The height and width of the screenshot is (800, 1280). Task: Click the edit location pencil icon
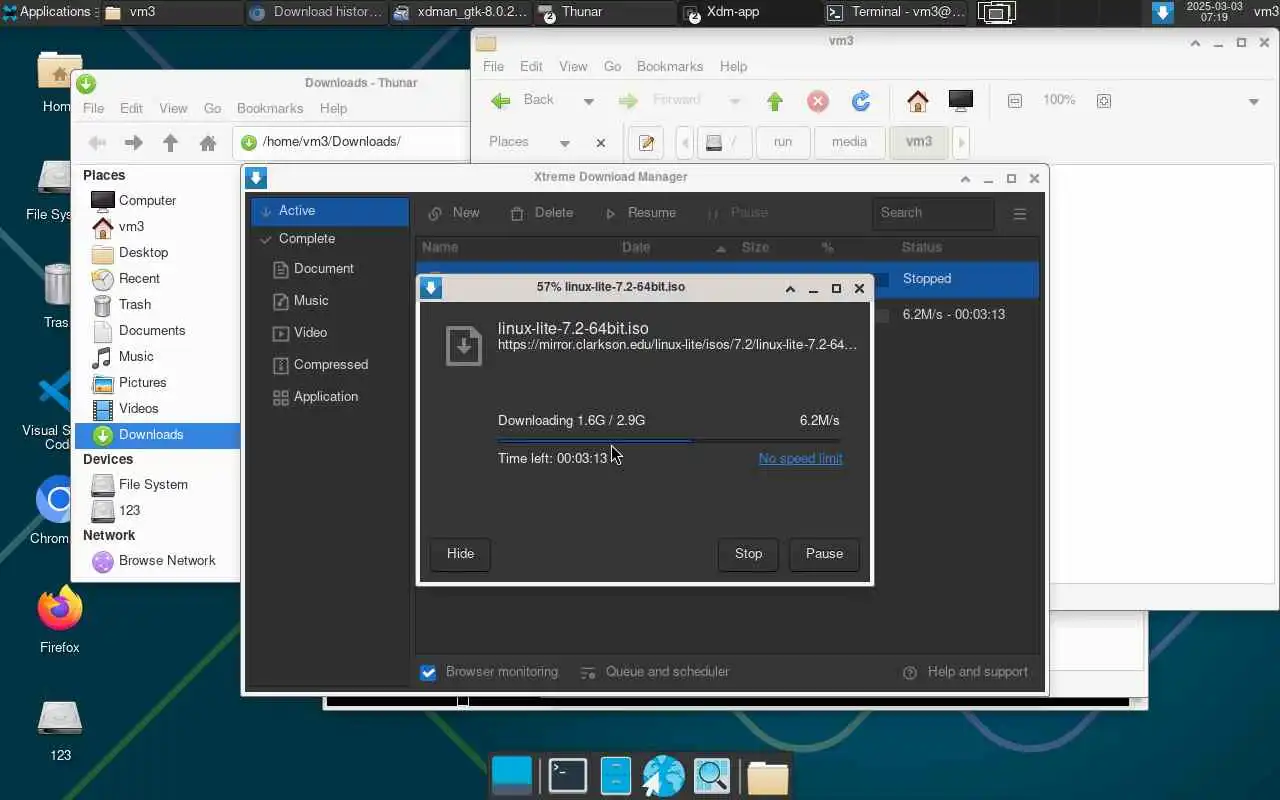(646, 143)
